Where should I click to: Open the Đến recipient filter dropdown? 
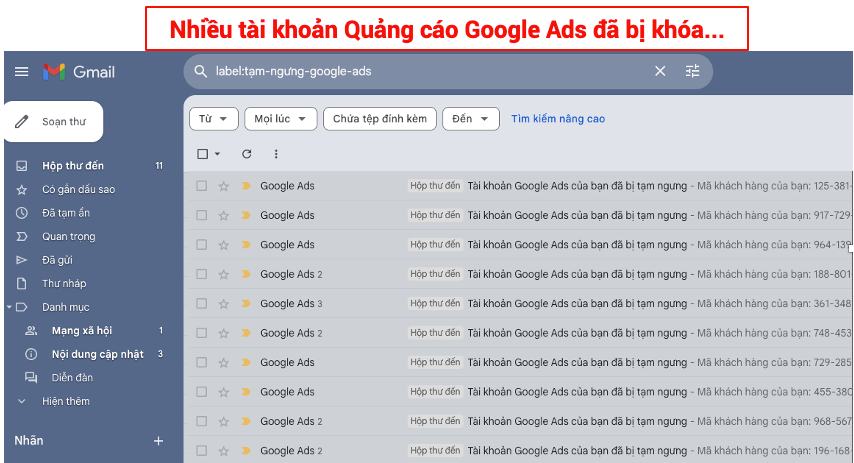pyautogui.click(x=471, y=119)
